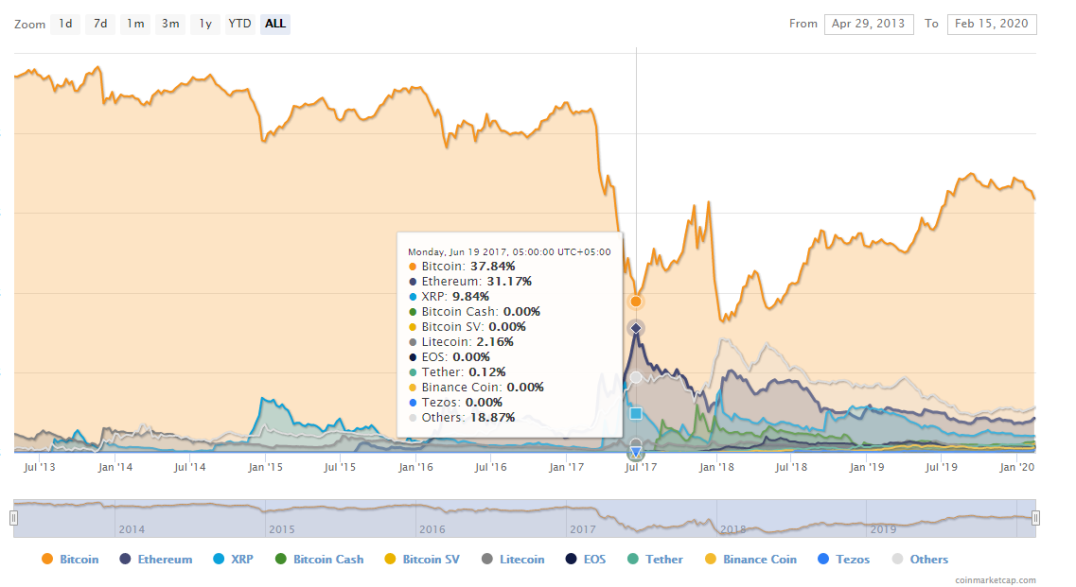Image resolution: width=1076 pixels, height=587 pixels.
Task: Click the tooltip date 'Monday, Jun 19 2017'
Action: [x=459, y=252]
